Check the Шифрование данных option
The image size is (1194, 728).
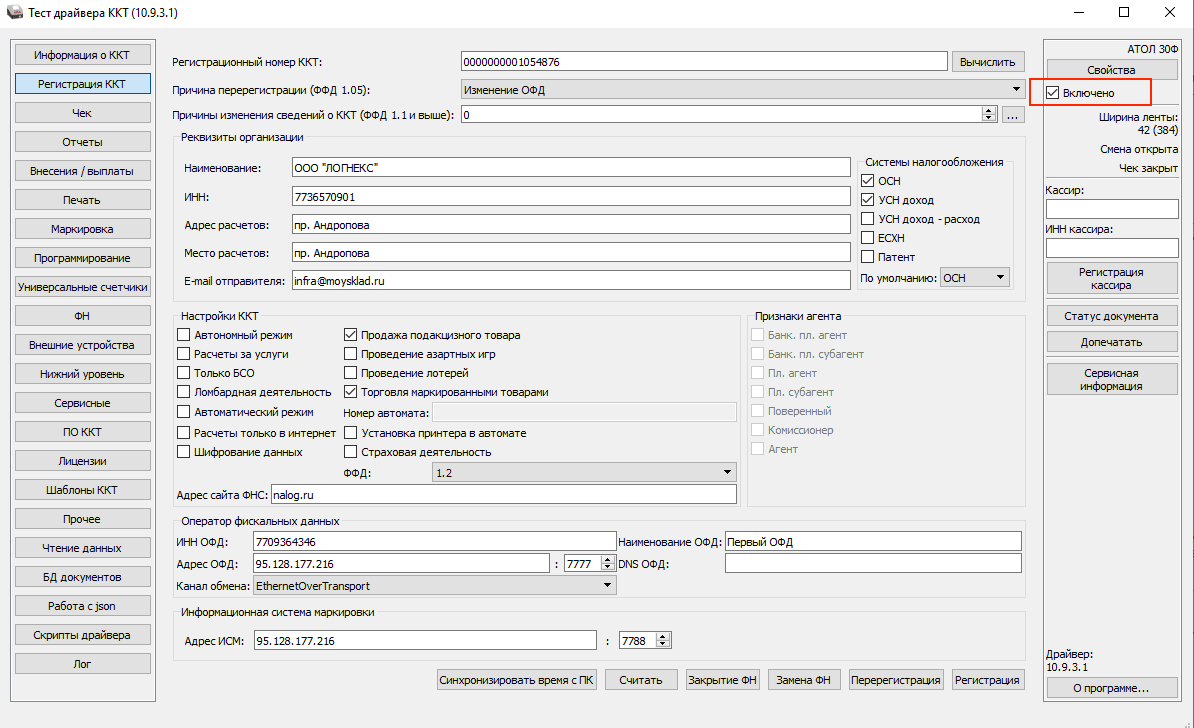tap(184, 452)
